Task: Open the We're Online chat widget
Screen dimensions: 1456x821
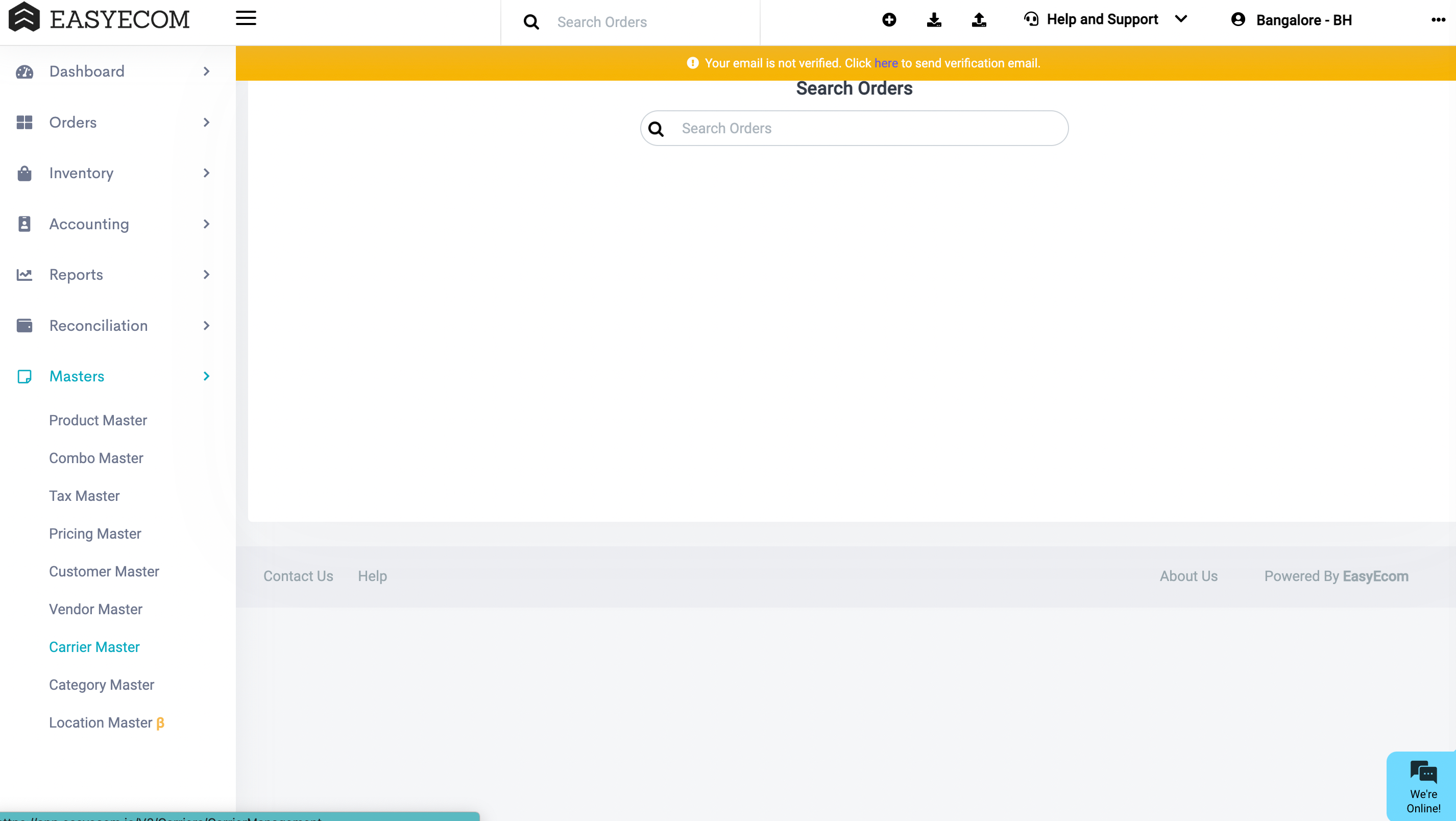Action: pyautogui.click(x=1422, y=786)
